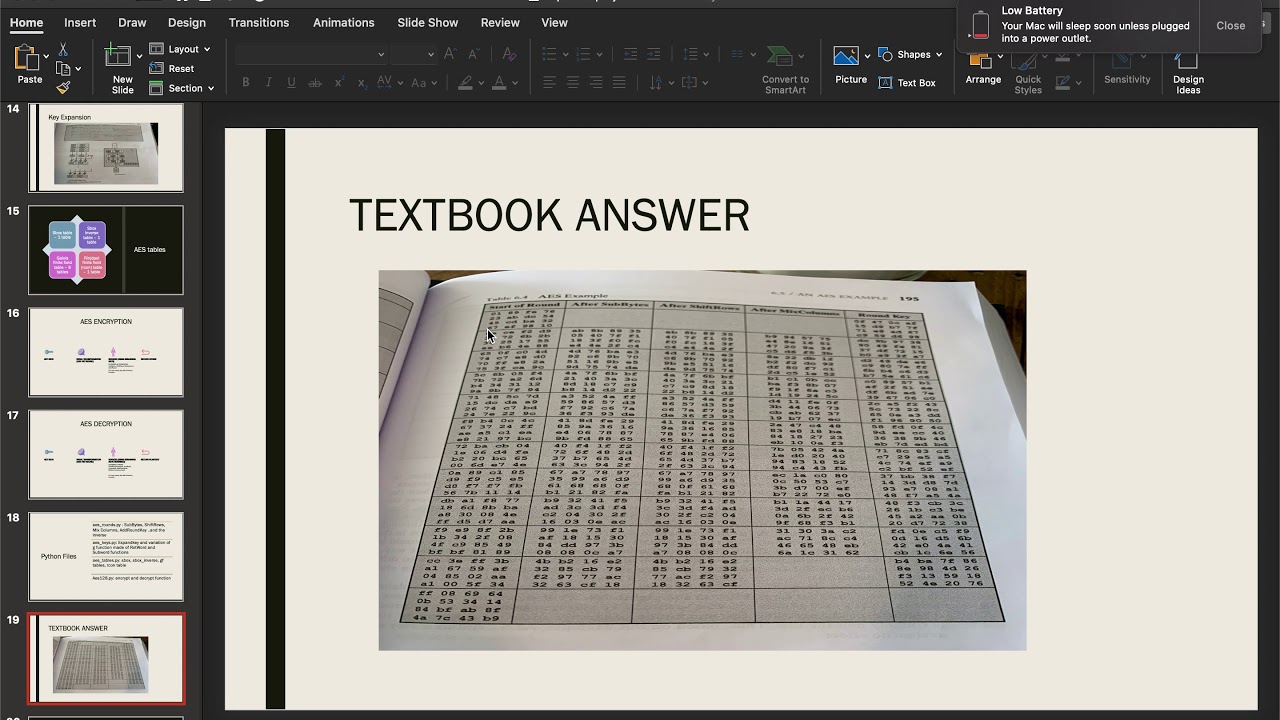Click the text highlight color button
This screenshot has height=720, width=1280.
[x=465, y=83]
